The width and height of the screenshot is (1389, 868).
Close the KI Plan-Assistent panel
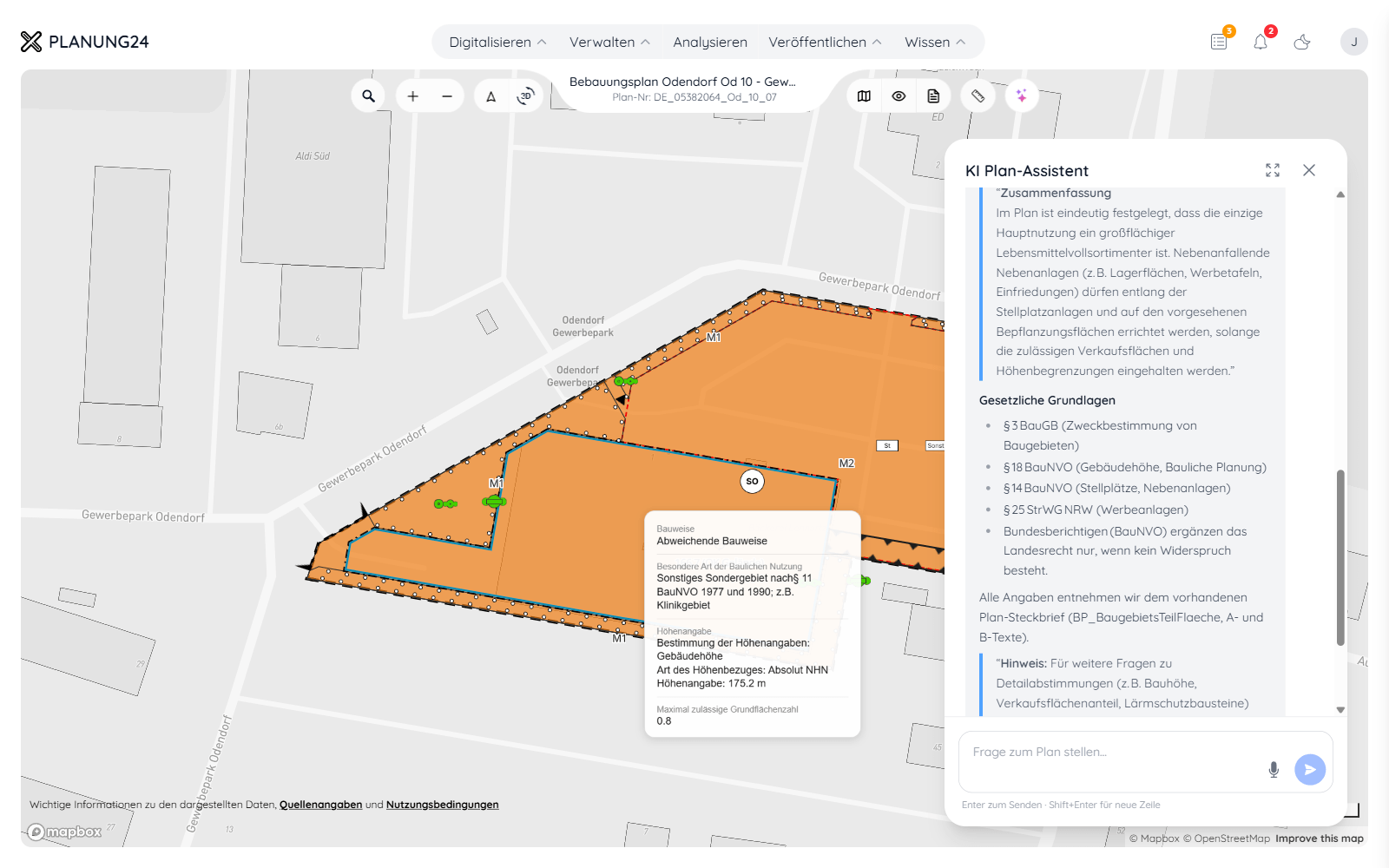[1309, 170]
